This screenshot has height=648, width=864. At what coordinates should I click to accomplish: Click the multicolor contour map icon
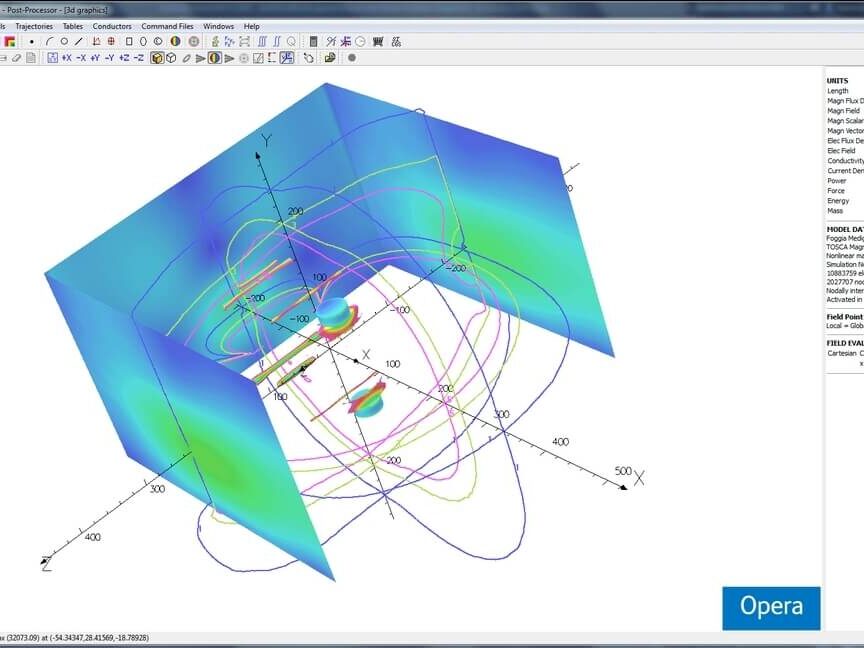(9, 42)
